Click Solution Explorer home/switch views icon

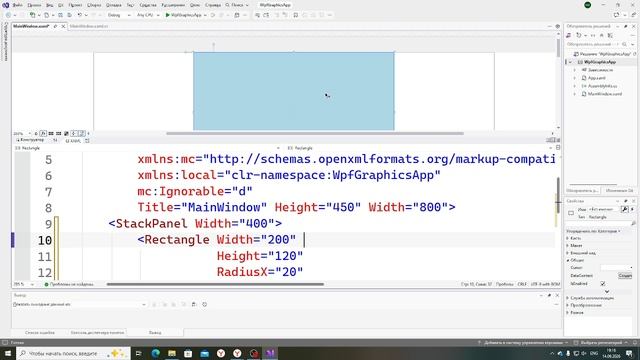click(569, 36)
